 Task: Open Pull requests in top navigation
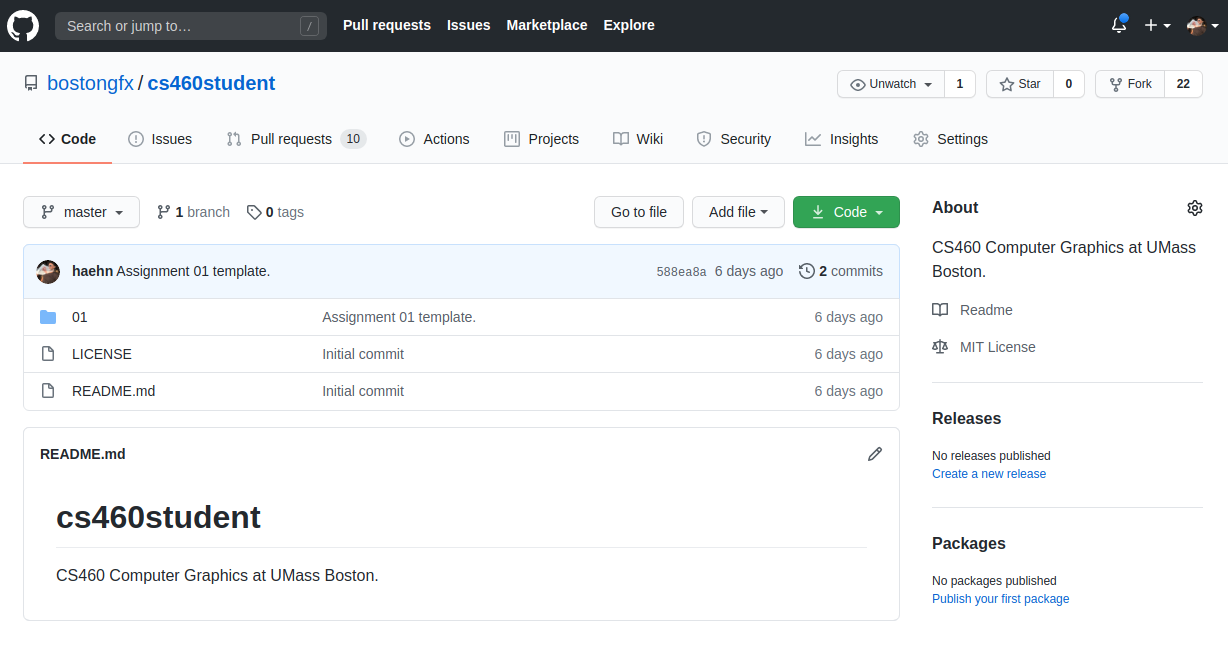pos(387,25)
